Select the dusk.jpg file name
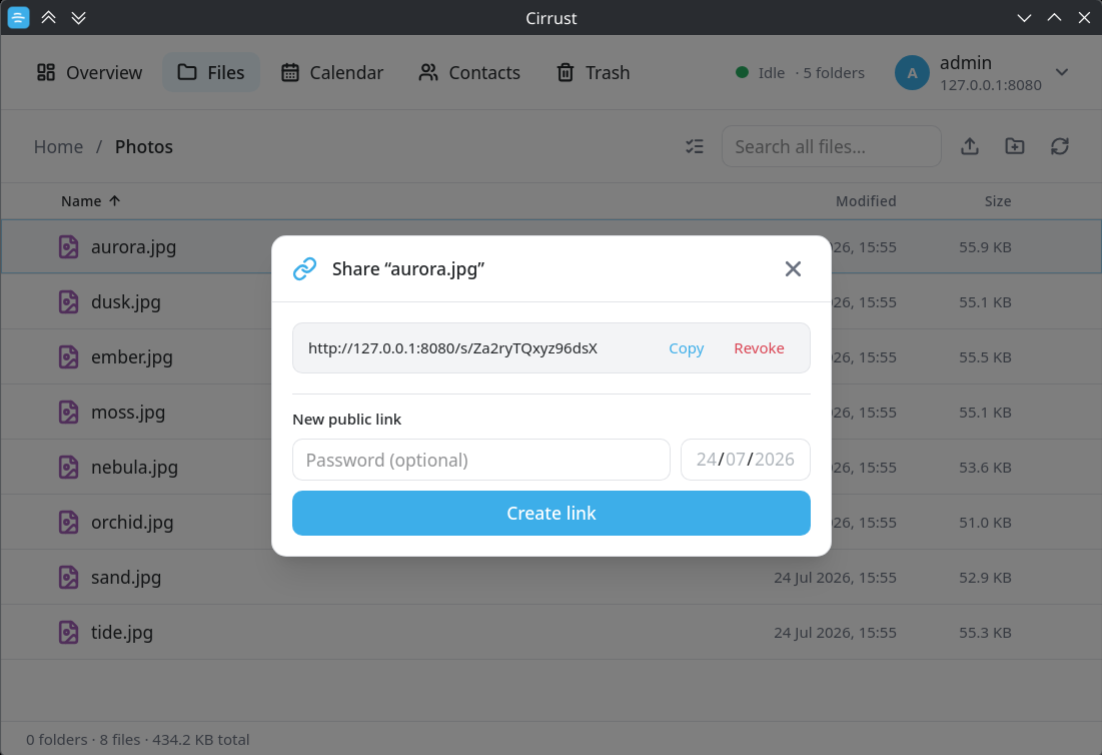This screenshot has height=755, width=1102. click(x=126, y=302)
